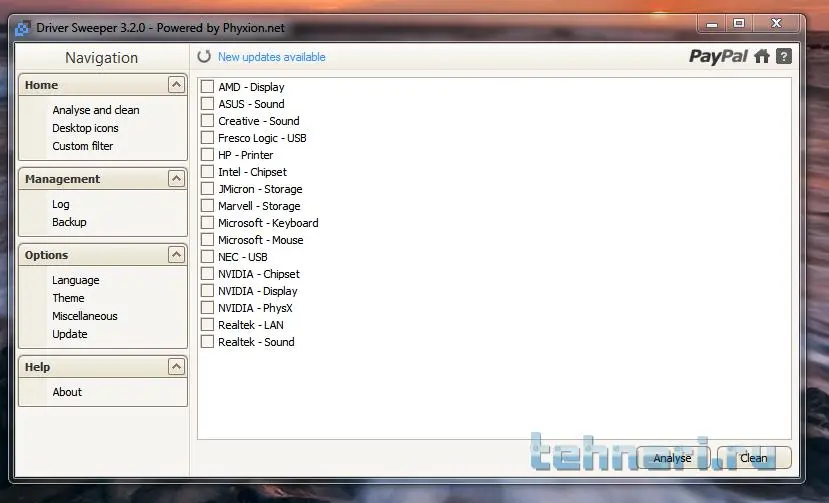Click the New updates available link
This screenshot has height=503, width=829.
click(272, 57)
